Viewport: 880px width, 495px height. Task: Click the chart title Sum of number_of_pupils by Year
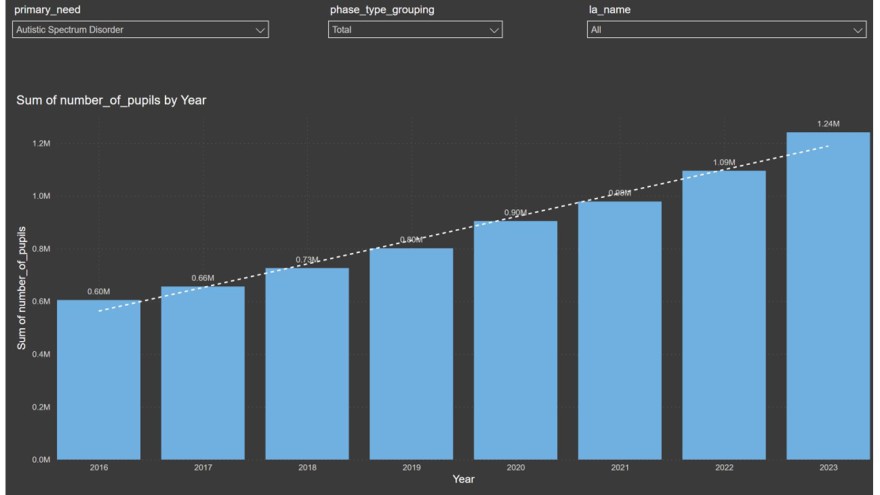click(x=111, y=101)
